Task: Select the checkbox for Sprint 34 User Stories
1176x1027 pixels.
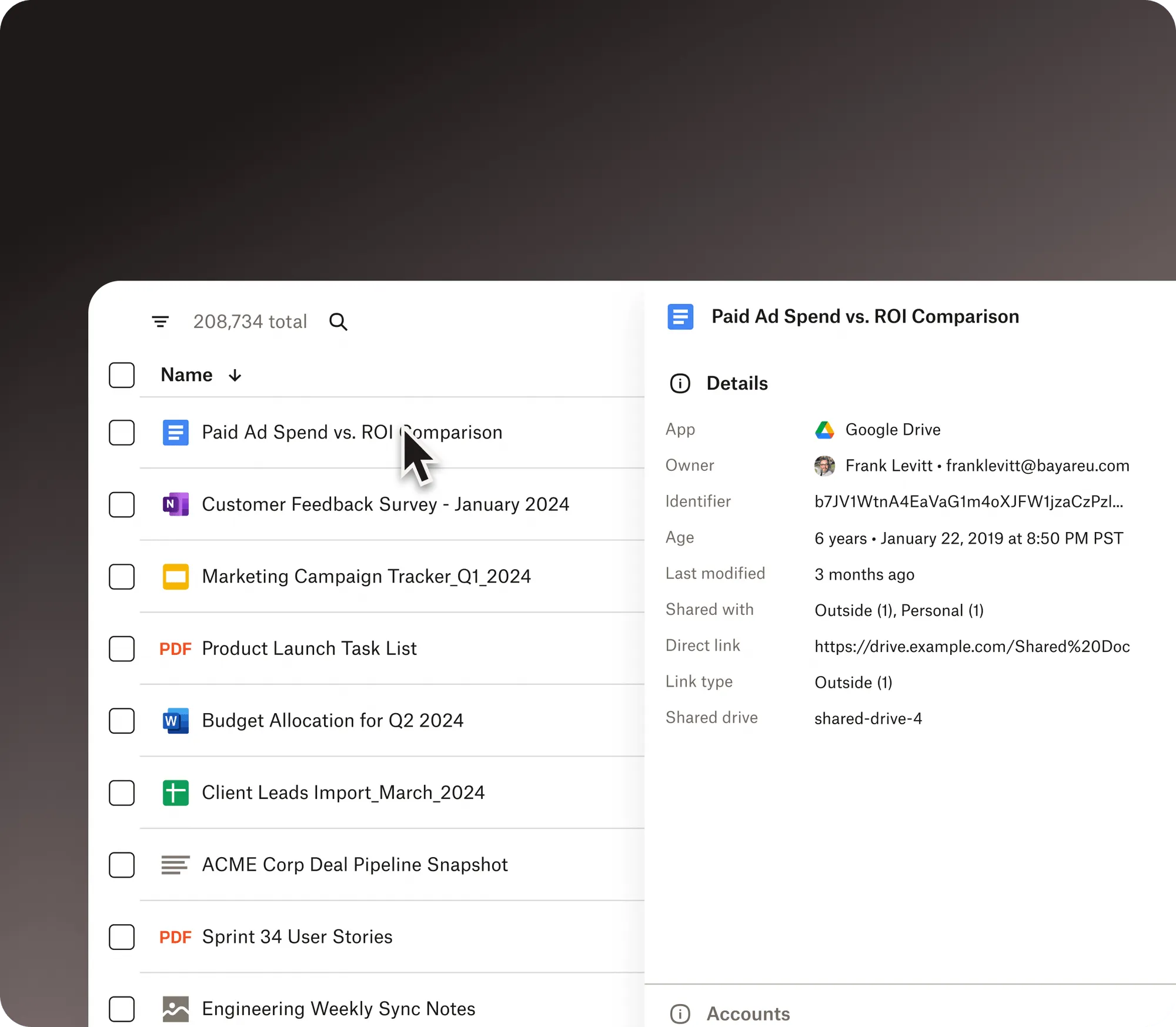Action: click(x=122, y=938)
